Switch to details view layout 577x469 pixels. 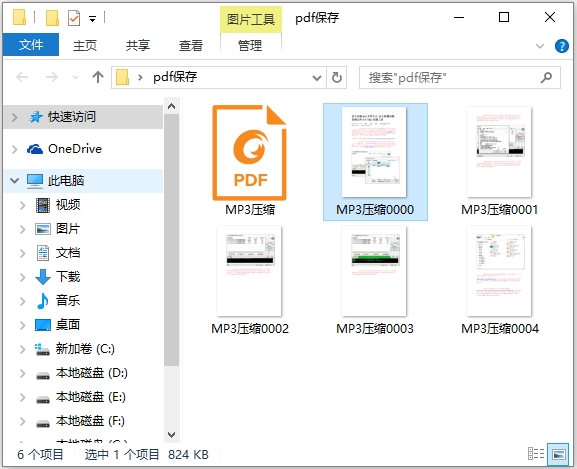pyautogui.click(x=536, y=454)
